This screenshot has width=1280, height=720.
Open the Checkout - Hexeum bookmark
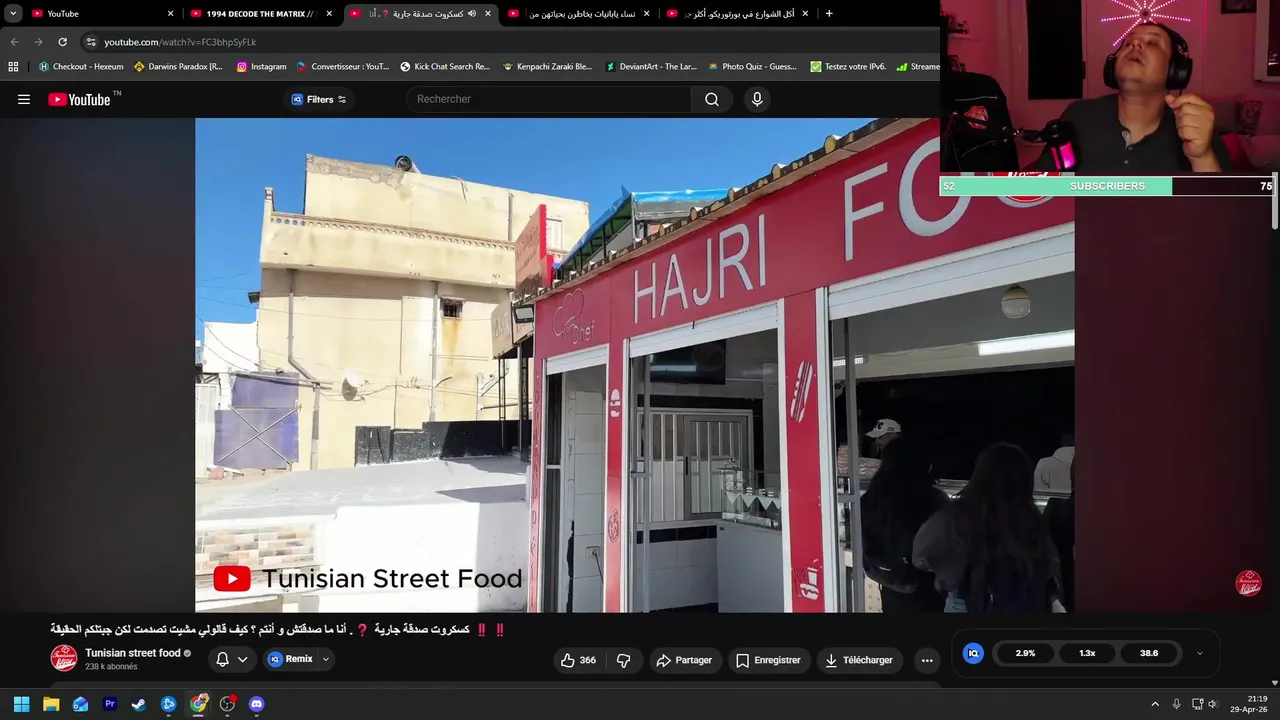point(81,66)
